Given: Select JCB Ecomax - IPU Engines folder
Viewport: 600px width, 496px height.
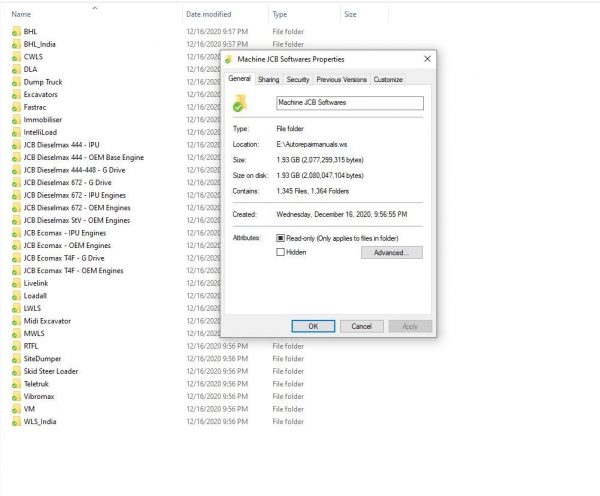Looking at the screenshot, I should 65,233.
